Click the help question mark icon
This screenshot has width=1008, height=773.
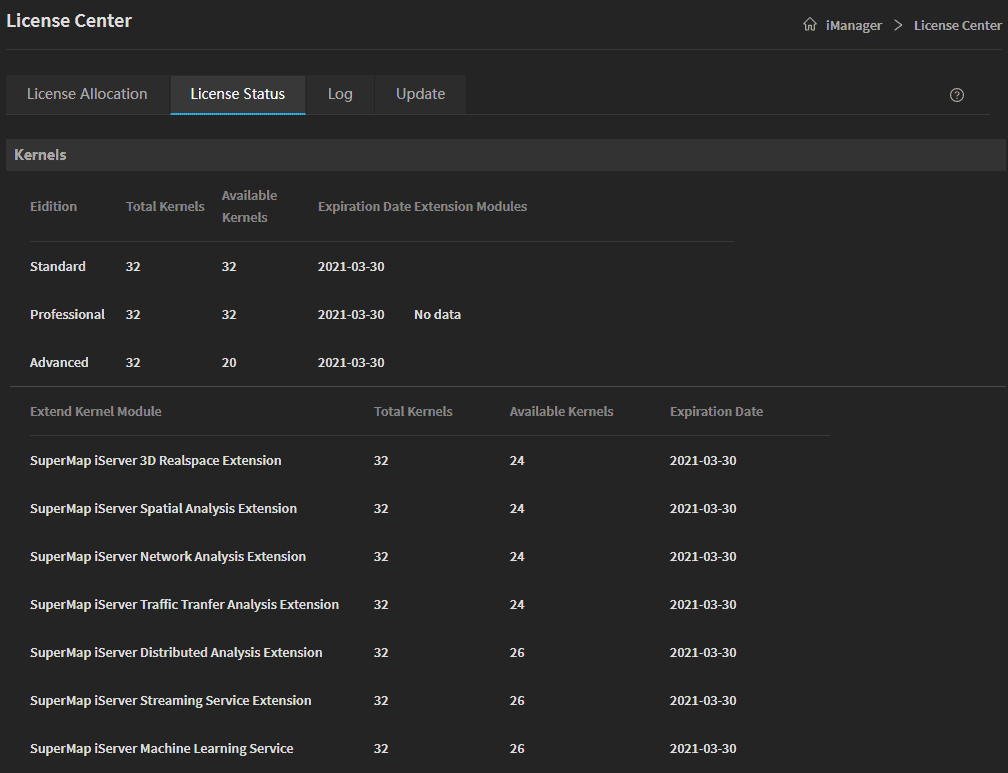coord(957,95)
